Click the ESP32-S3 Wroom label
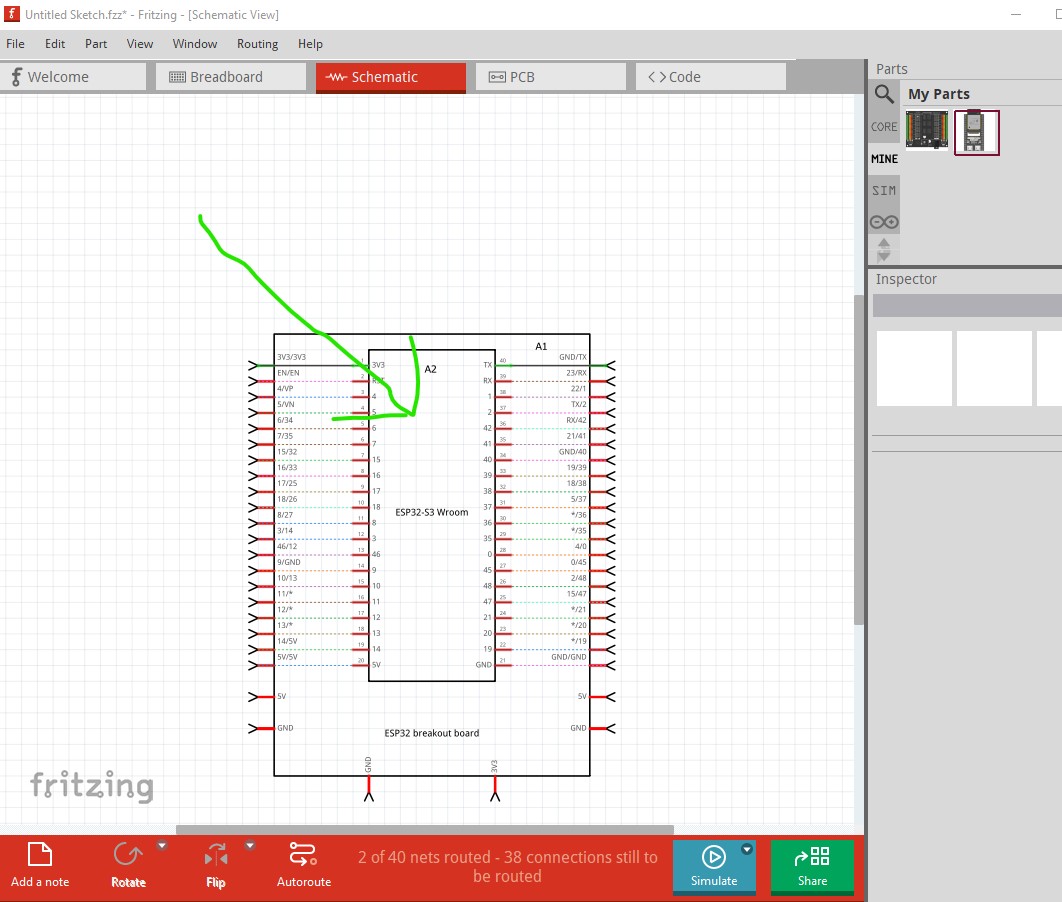This screenshot has height=902, width=1062. (431, 513)
